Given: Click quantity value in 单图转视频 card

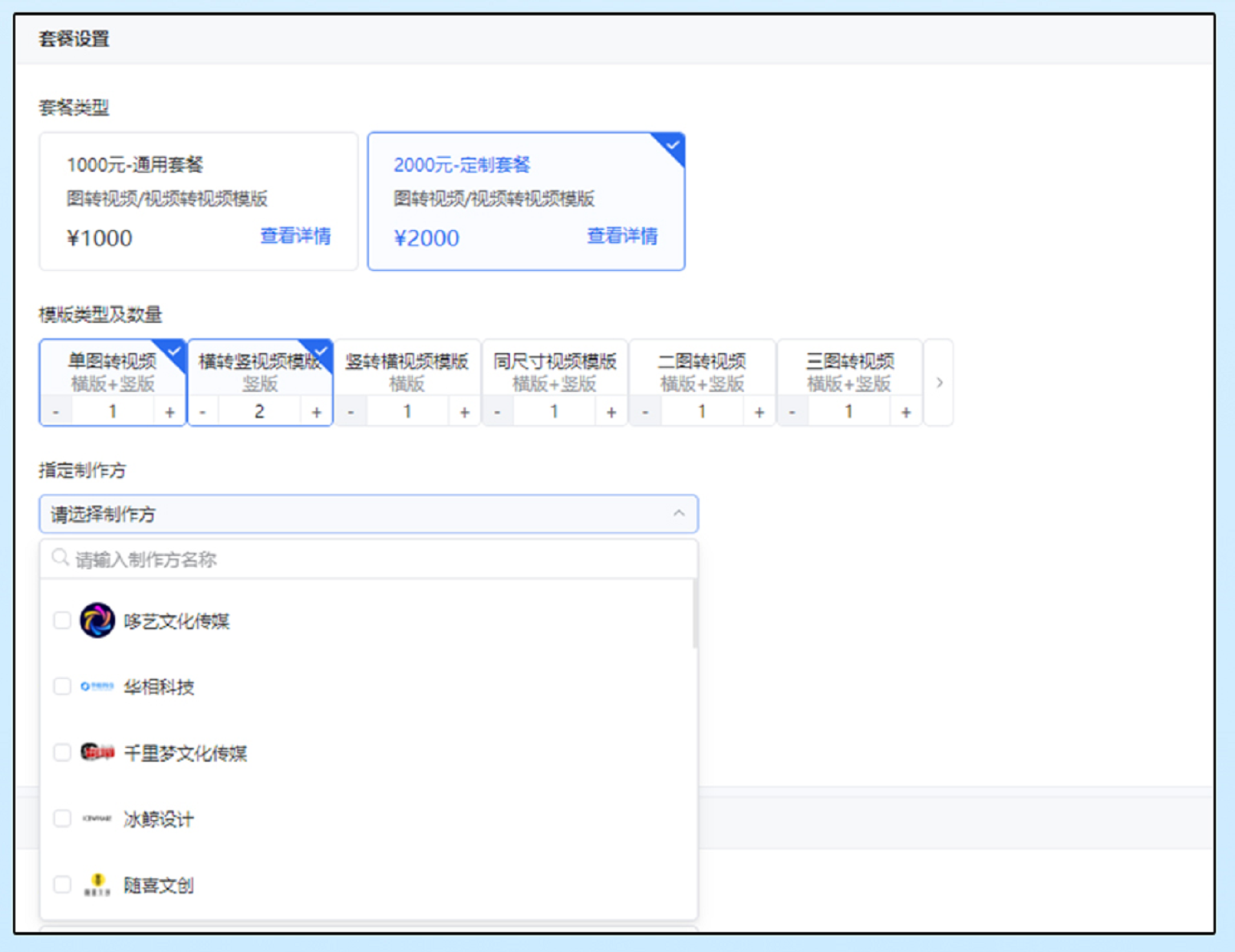Looking at the screenshot, I should pos(113,412).
